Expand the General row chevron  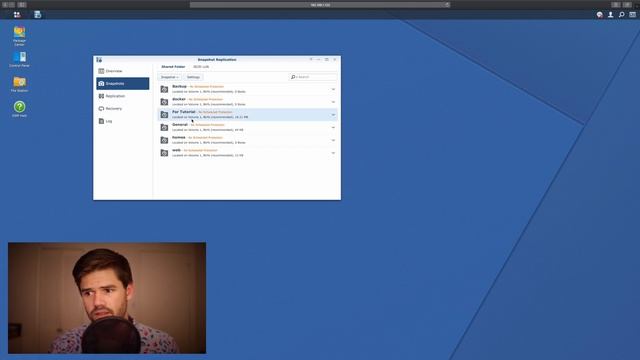333,127
